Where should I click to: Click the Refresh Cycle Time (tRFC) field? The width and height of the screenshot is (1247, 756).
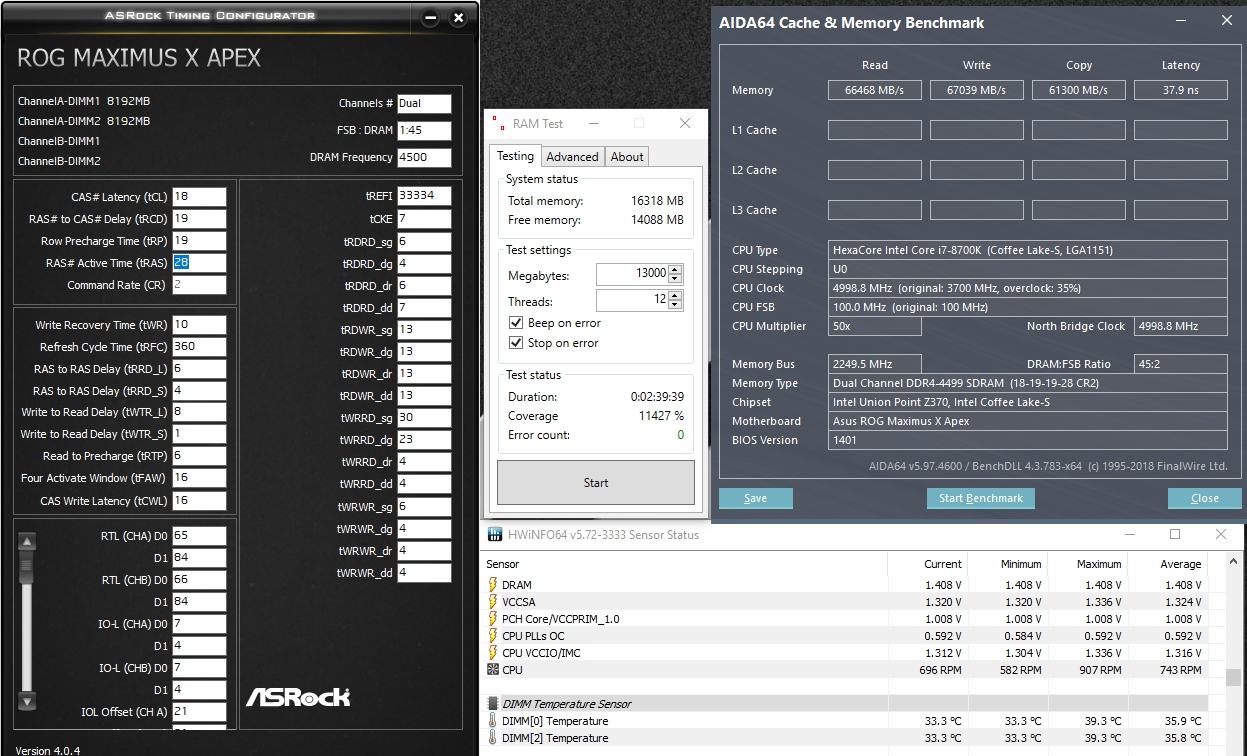[x=199, y=347]
